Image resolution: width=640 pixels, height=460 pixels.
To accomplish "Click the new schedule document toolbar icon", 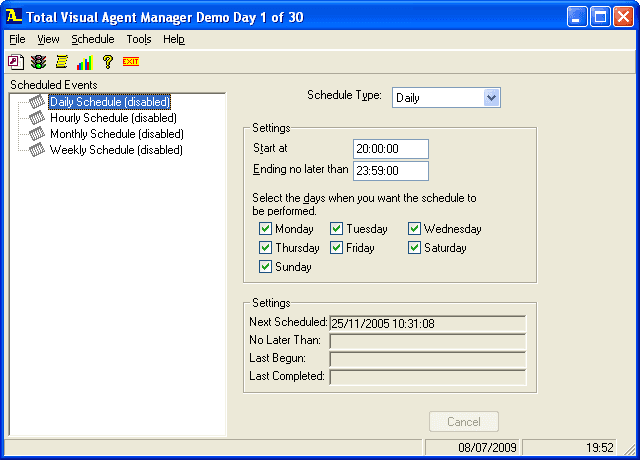I will (x=16, y=62).
